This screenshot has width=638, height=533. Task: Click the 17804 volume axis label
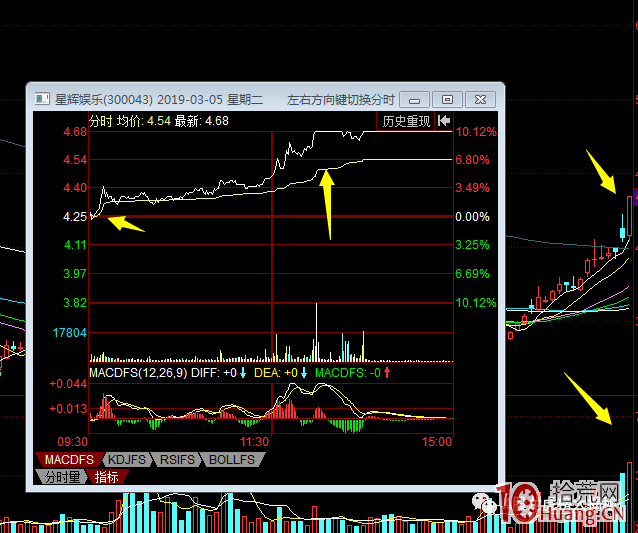tap(70, 333)
